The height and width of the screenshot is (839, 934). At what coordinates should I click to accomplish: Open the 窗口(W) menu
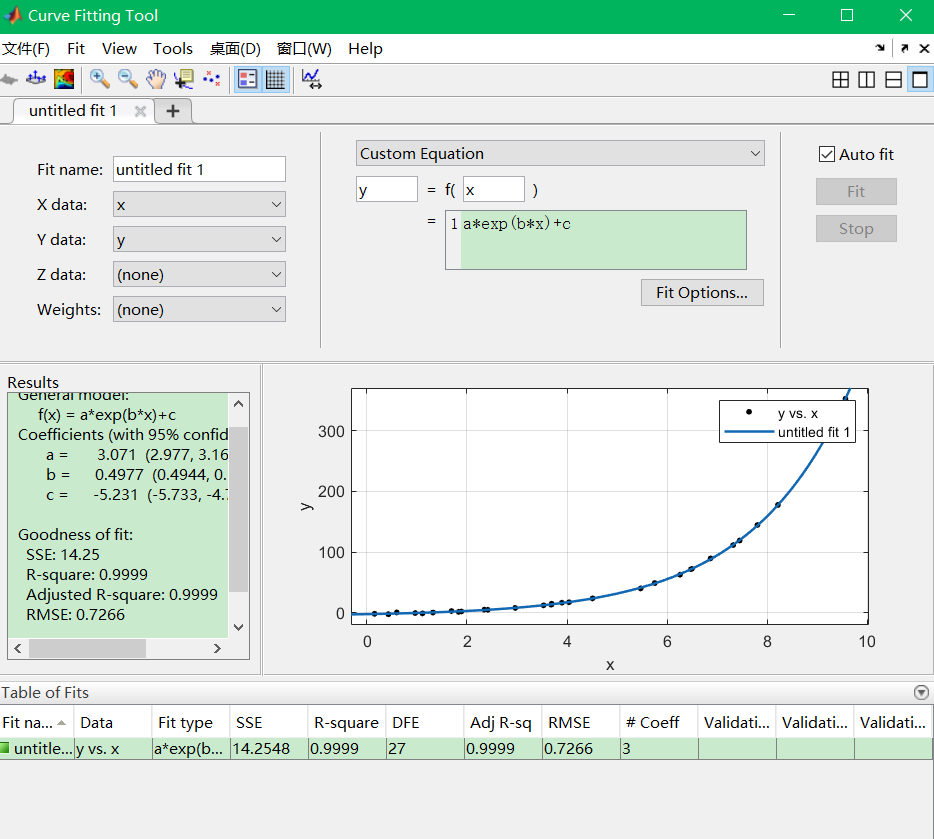coord(304,49)
